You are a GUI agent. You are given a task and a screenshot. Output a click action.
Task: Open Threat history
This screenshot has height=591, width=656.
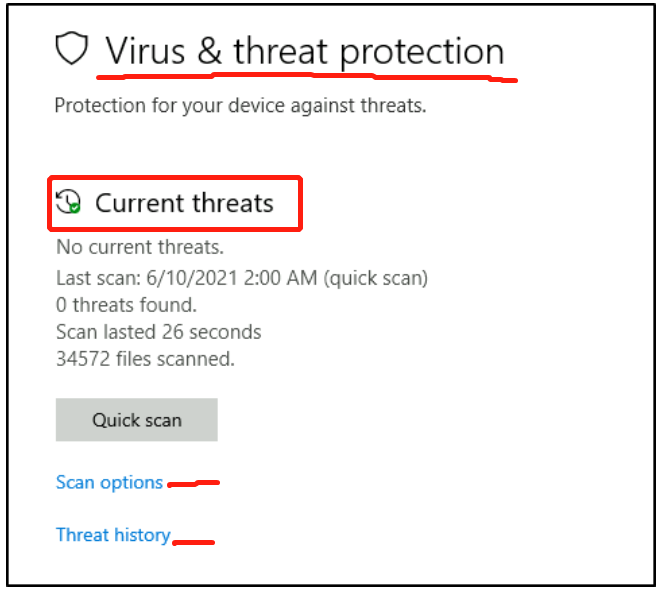point(113,535)
